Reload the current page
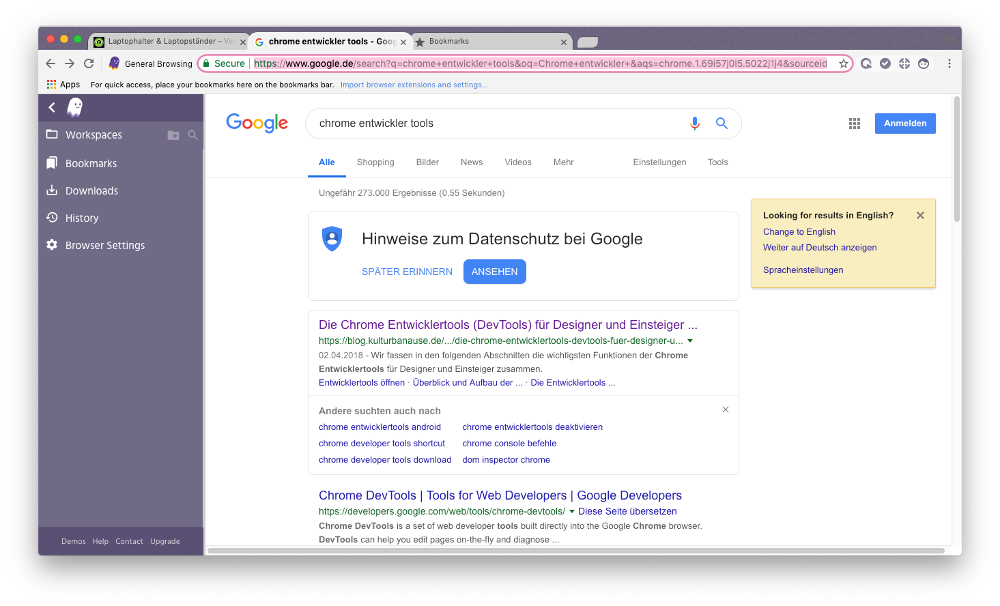The height and width of the screenshot is (606, 1000). click(x=89, y=64)
